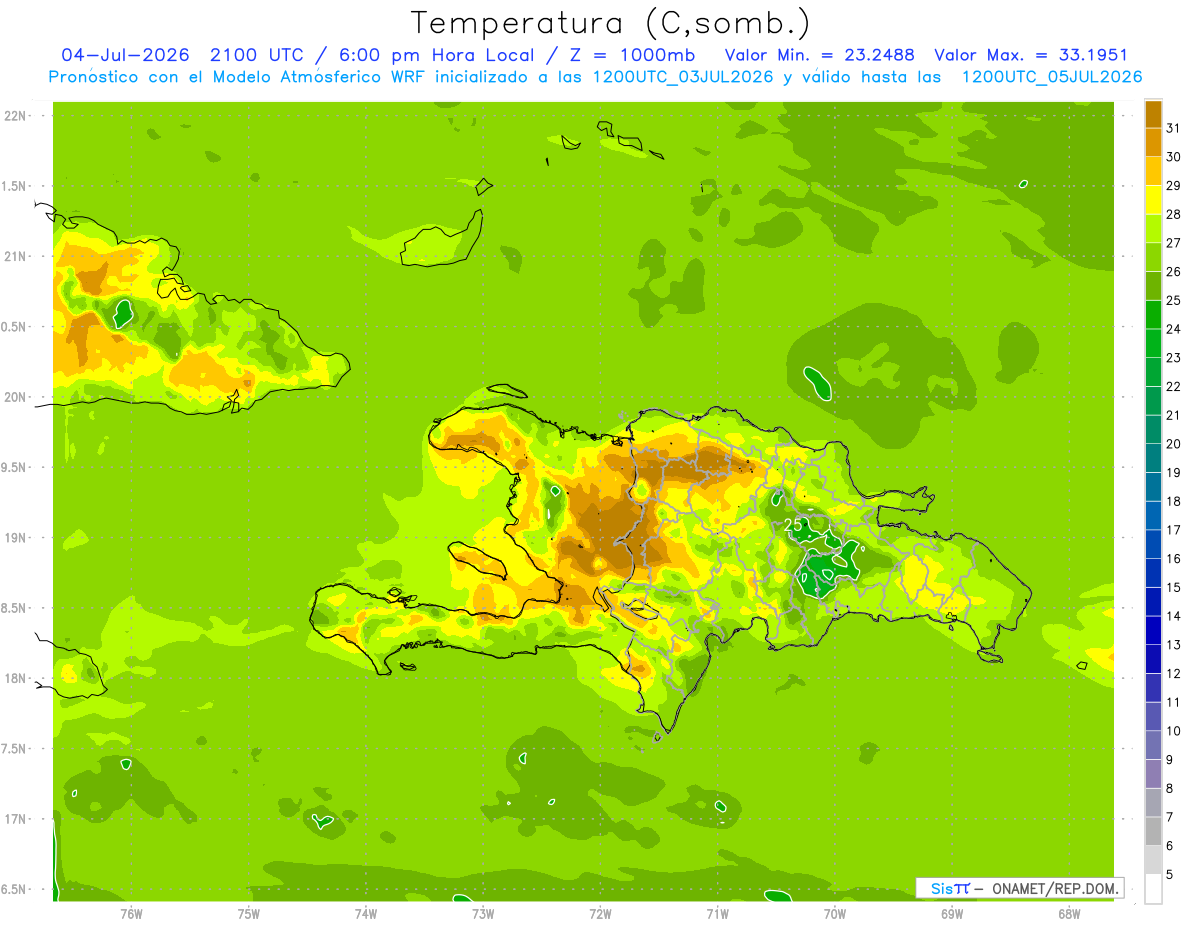Pick the legend color band between 26 and 27
This screenshot has height=927, width=1200.
click(x=1153, y=257)
